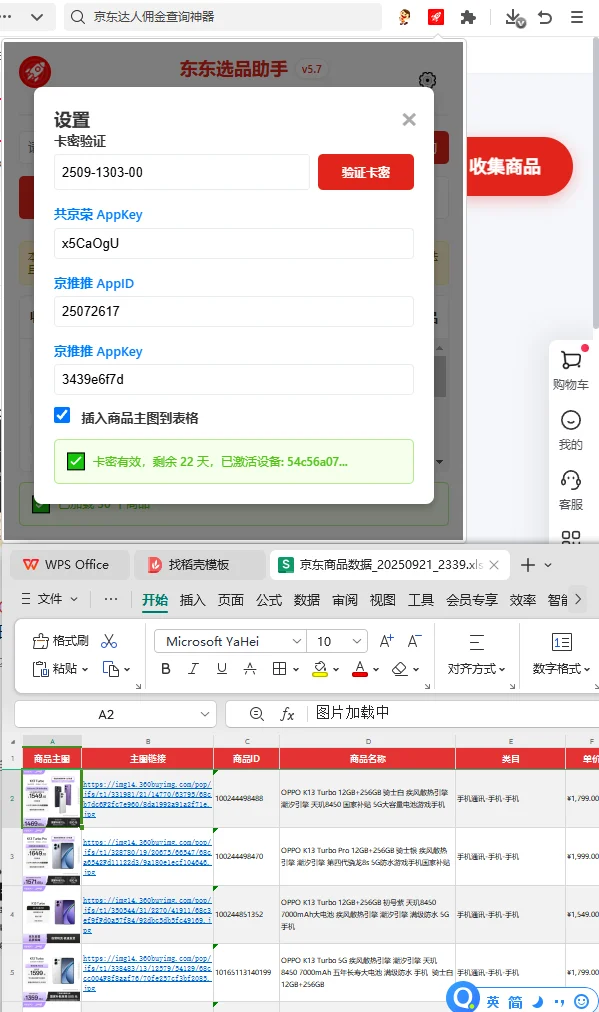The image size is (599, 1012).
Task: Switch to the 找稻壳模板 tab
Action: pos(199,565)
